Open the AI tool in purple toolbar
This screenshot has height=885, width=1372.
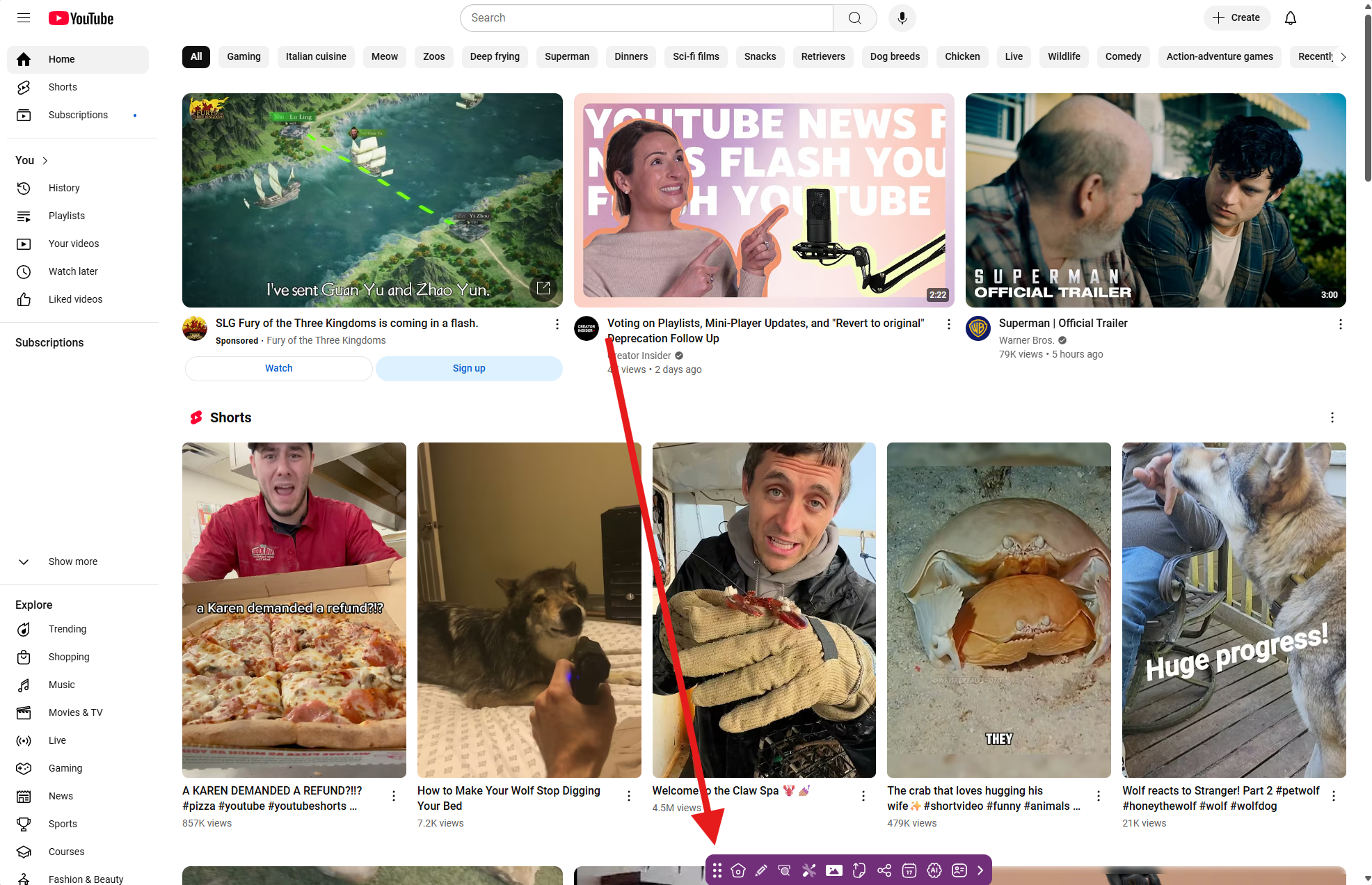point(934,870)
